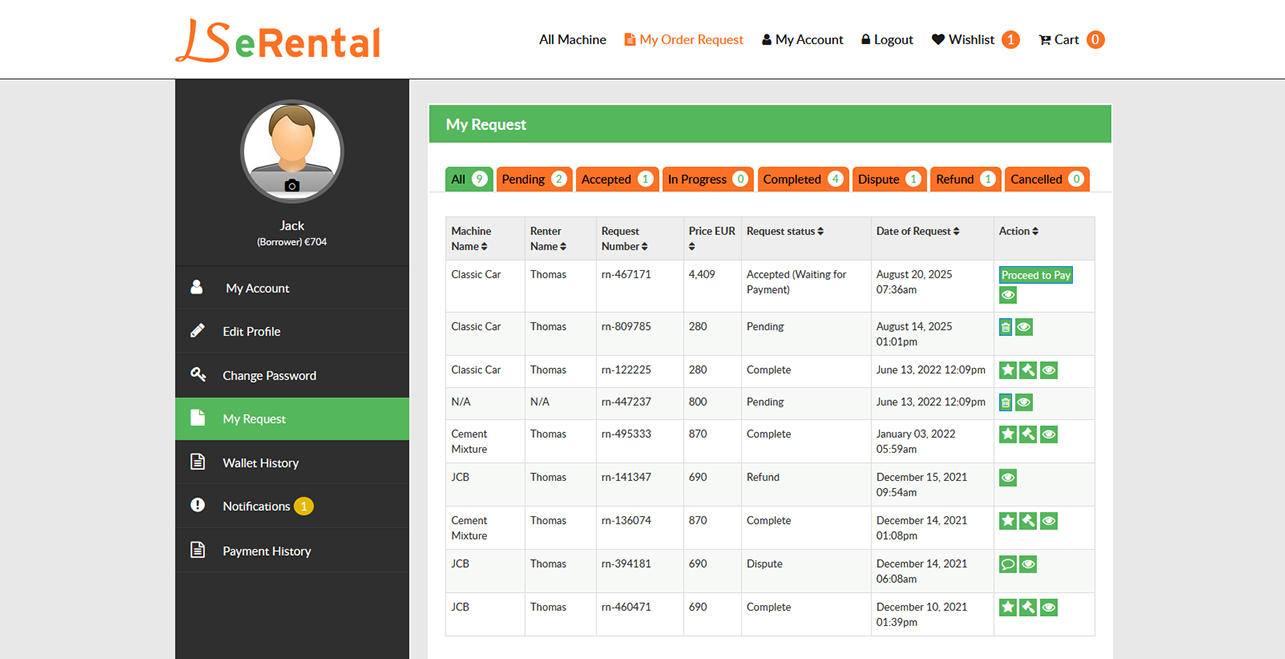Screen dimensions: 1285x659
Task: Rate the completed request rn-122225
Action: [x=1007, y=370]
